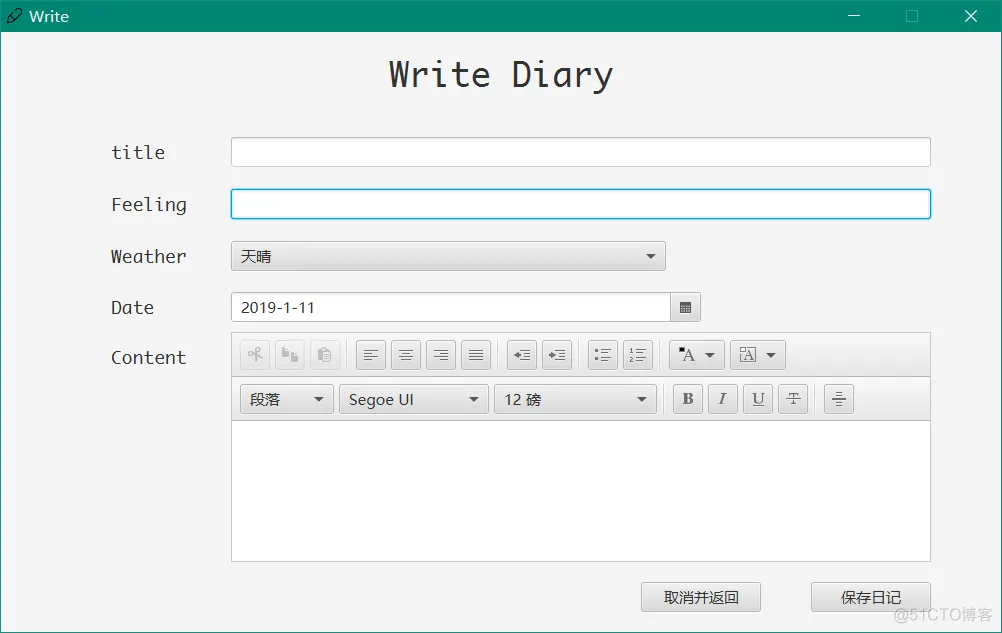
Task: Click the 保存日记 save diary button
Action: pyautogui.click(x=870, y=597)
